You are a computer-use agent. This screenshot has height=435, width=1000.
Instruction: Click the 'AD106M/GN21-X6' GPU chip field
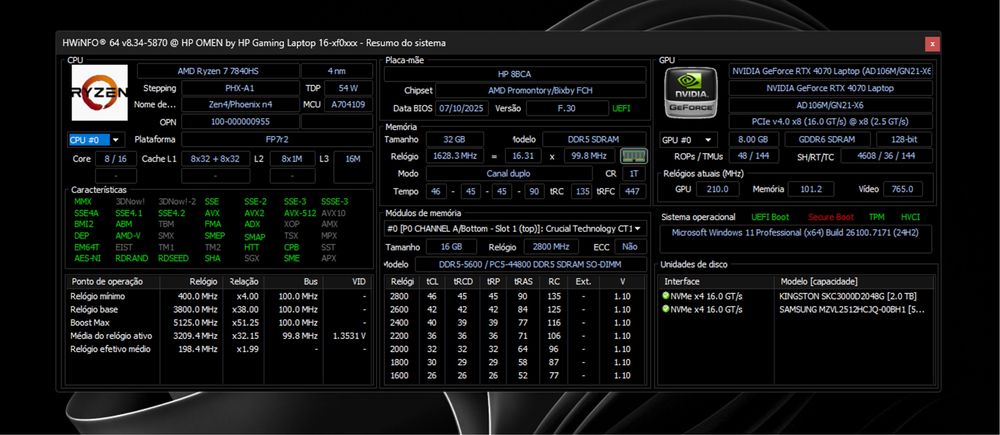click(x=830, y=105)
